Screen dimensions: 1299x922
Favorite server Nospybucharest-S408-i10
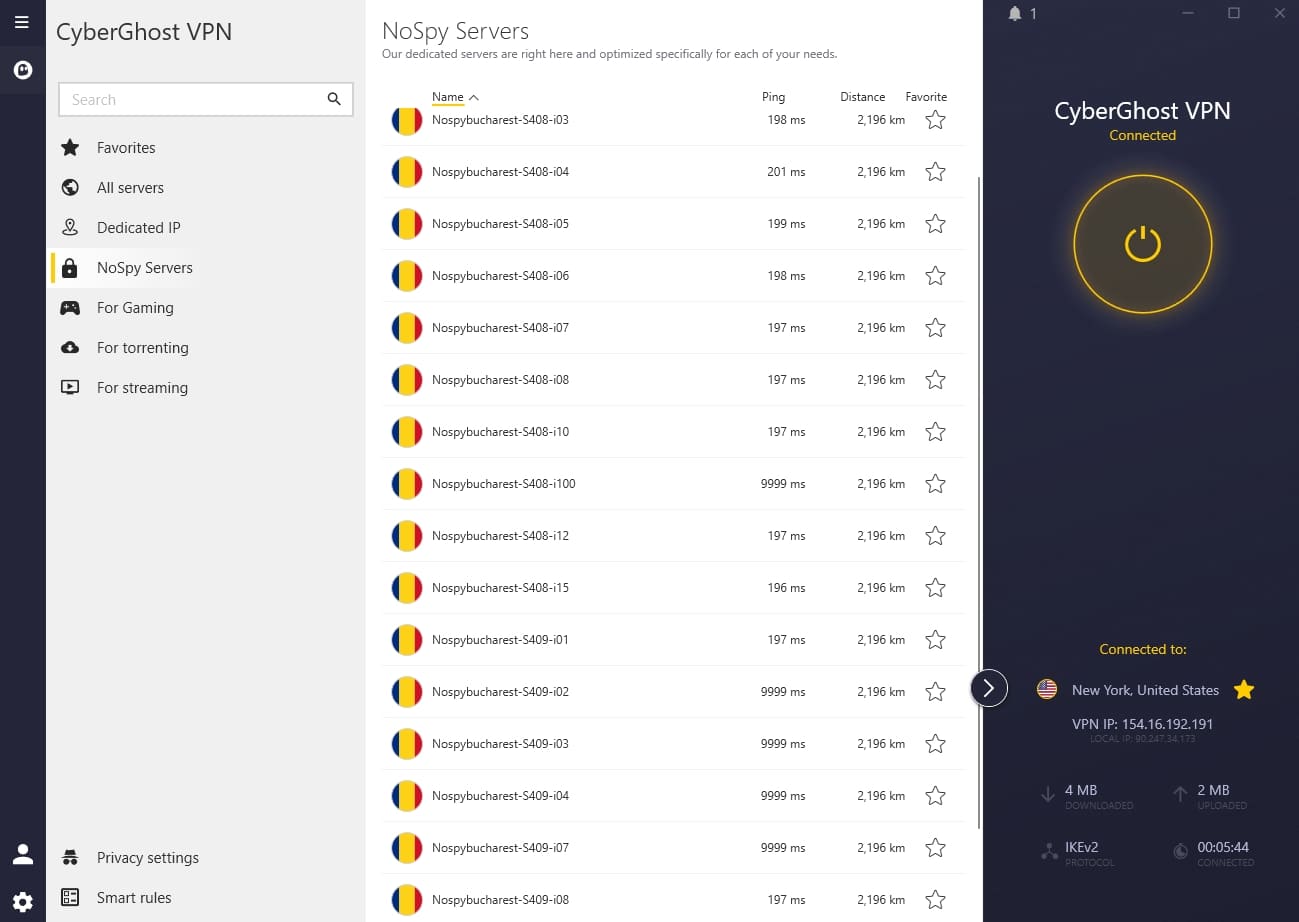935,432
